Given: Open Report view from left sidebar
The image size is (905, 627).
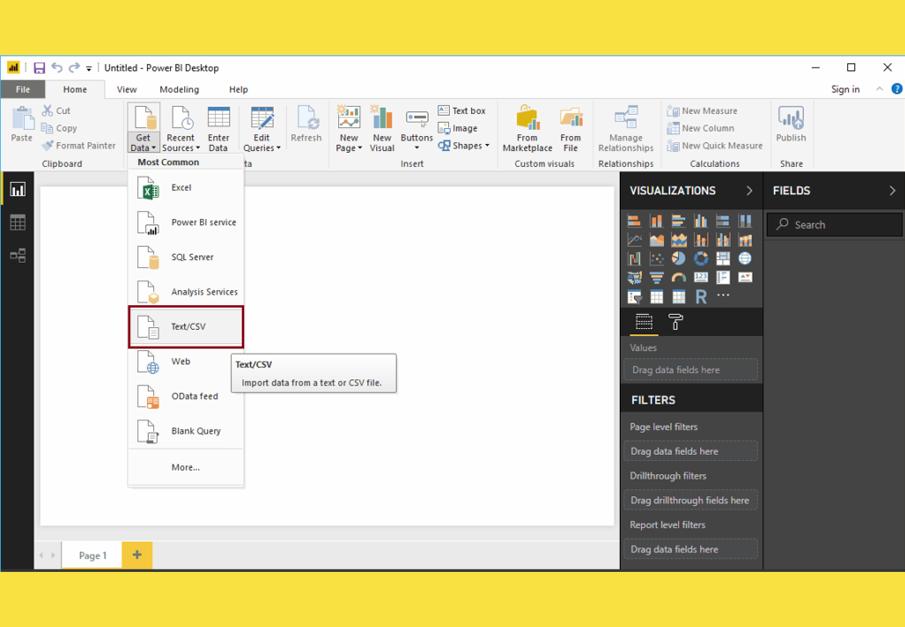Looking at the screenshot, I should (x=17, y=190).
